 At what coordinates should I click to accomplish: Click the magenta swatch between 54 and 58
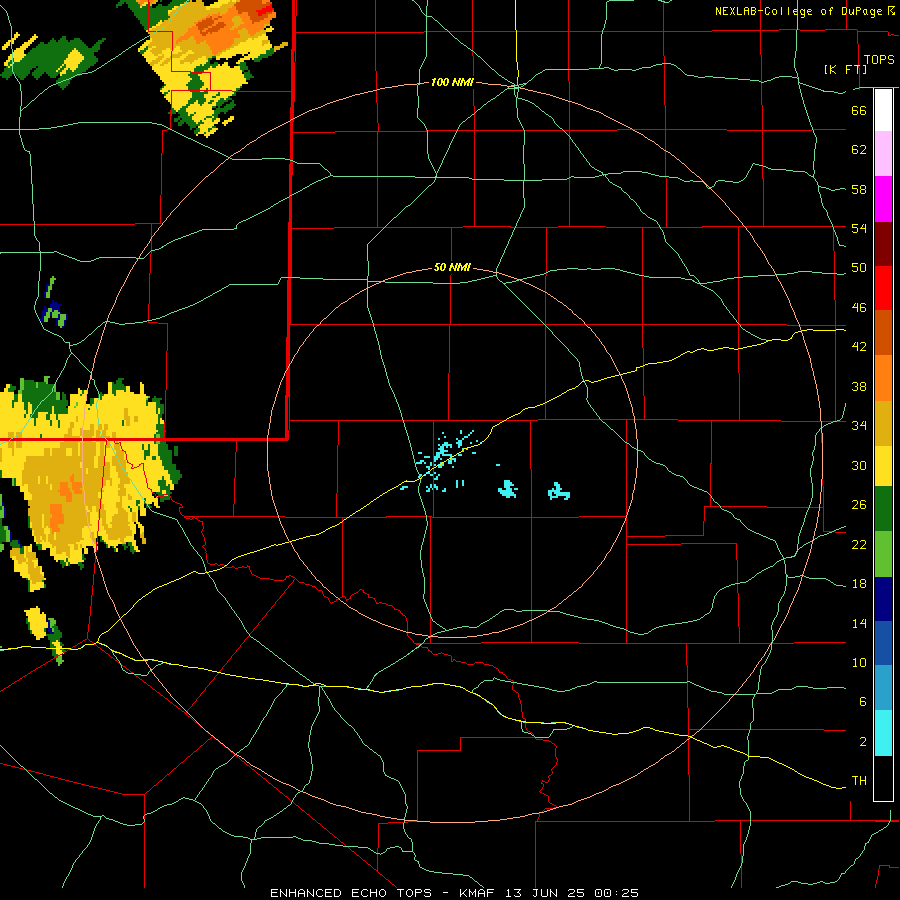click(883, 199)
